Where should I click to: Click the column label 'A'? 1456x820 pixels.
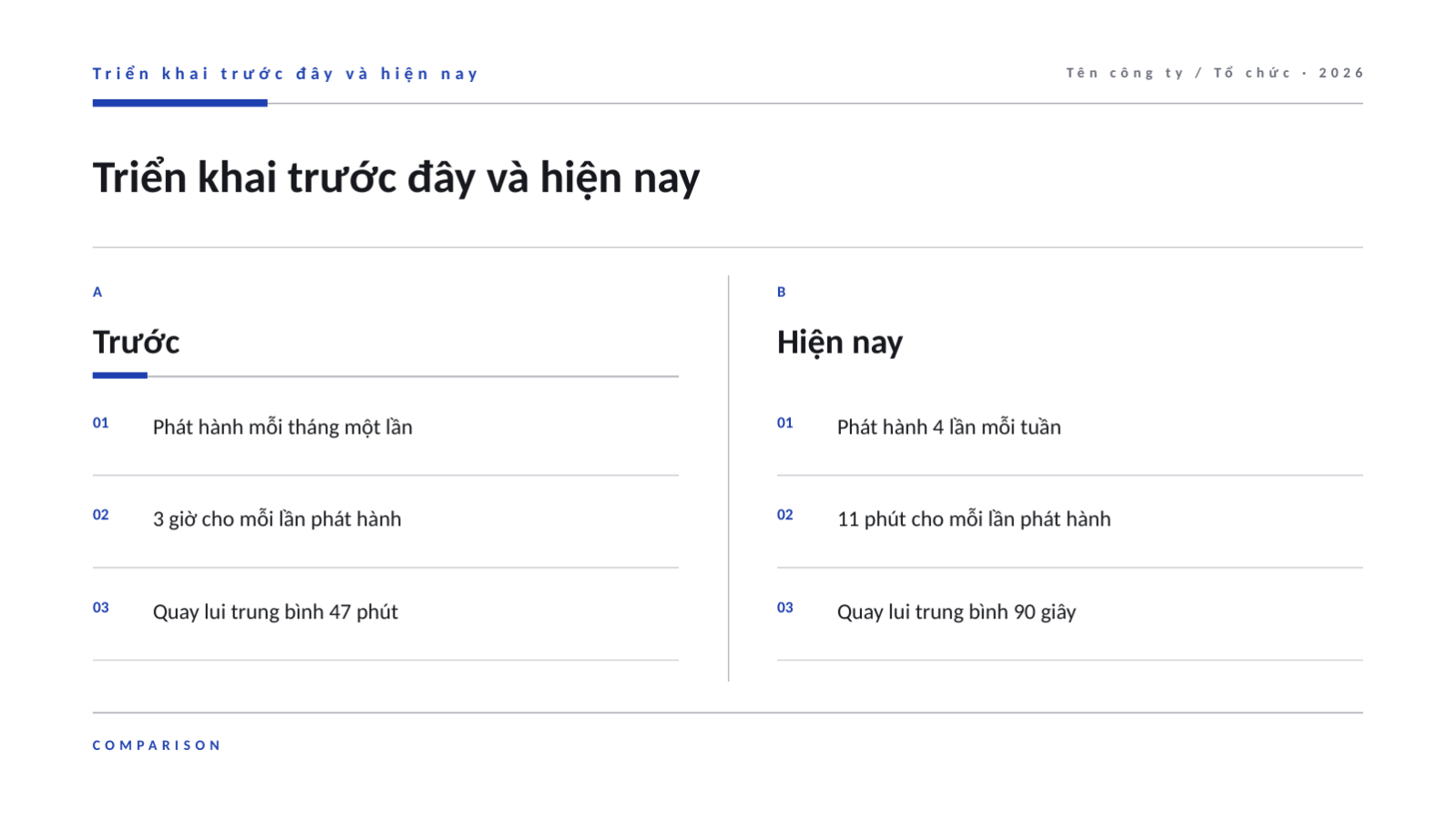(x=97, y=292)
